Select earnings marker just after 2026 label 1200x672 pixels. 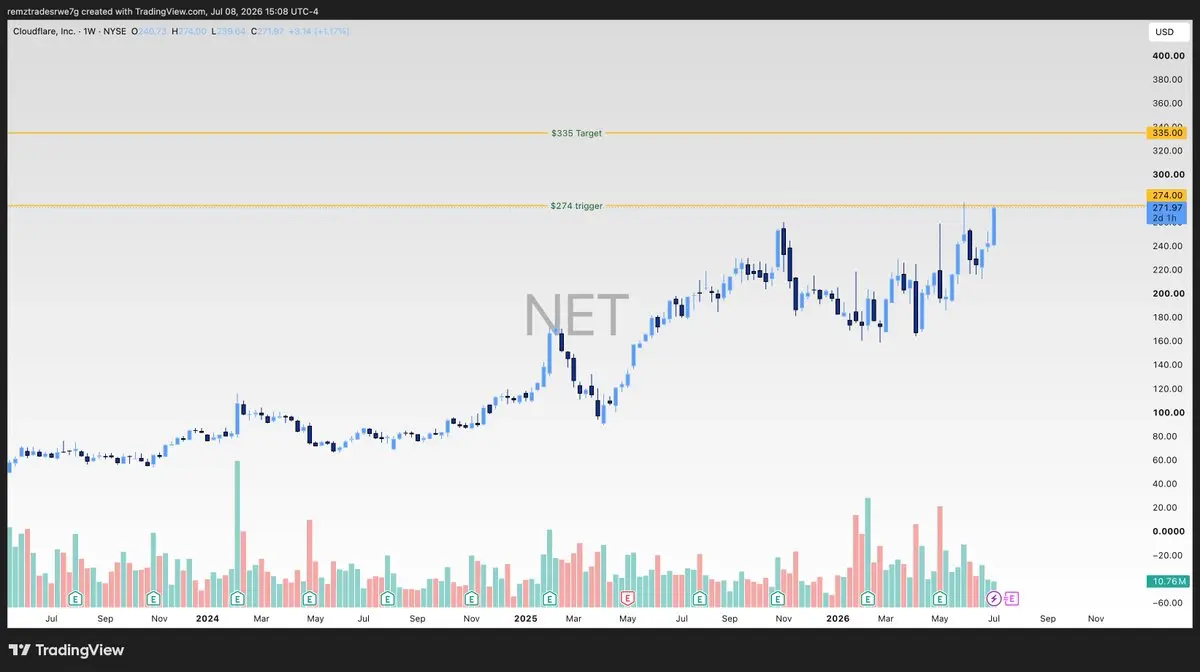click(x=867, y=598)
